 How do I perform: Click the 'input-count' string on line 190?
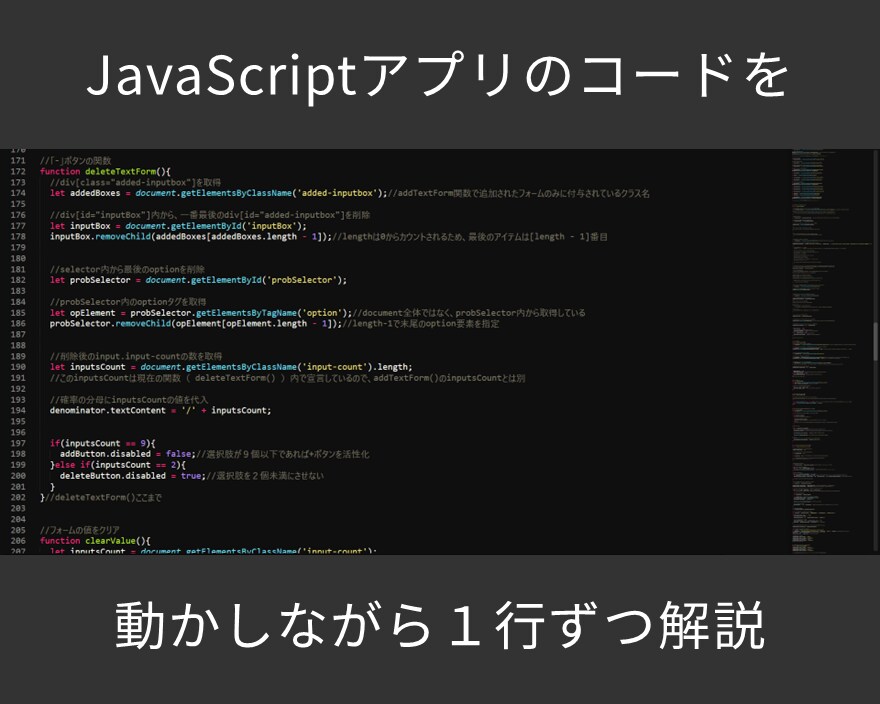pyautogui.click(x=337, y=367)
